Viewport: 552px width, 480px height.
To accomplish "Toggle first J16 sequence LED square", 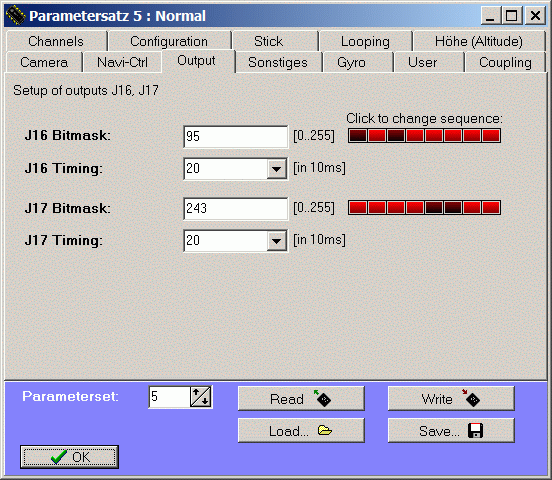I will point(358,136).
